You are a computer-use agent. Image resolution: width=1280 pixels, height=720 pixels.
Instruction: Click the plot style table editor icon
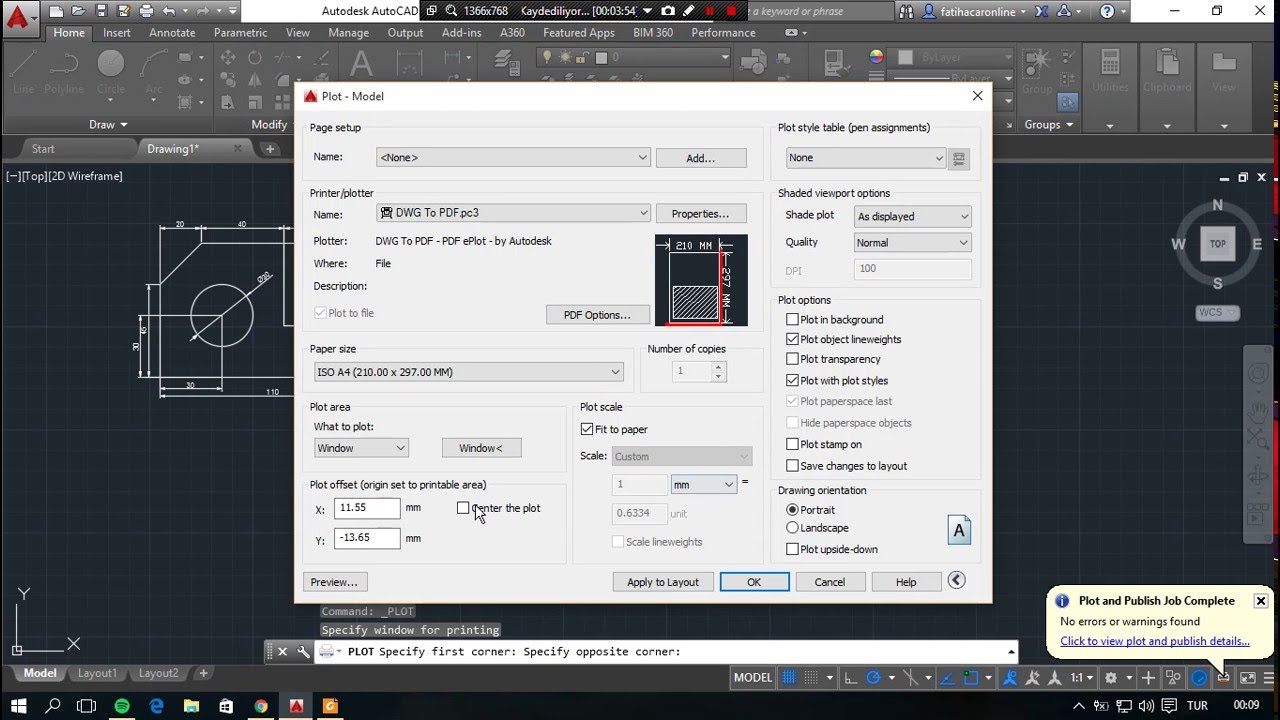(959, 158)
